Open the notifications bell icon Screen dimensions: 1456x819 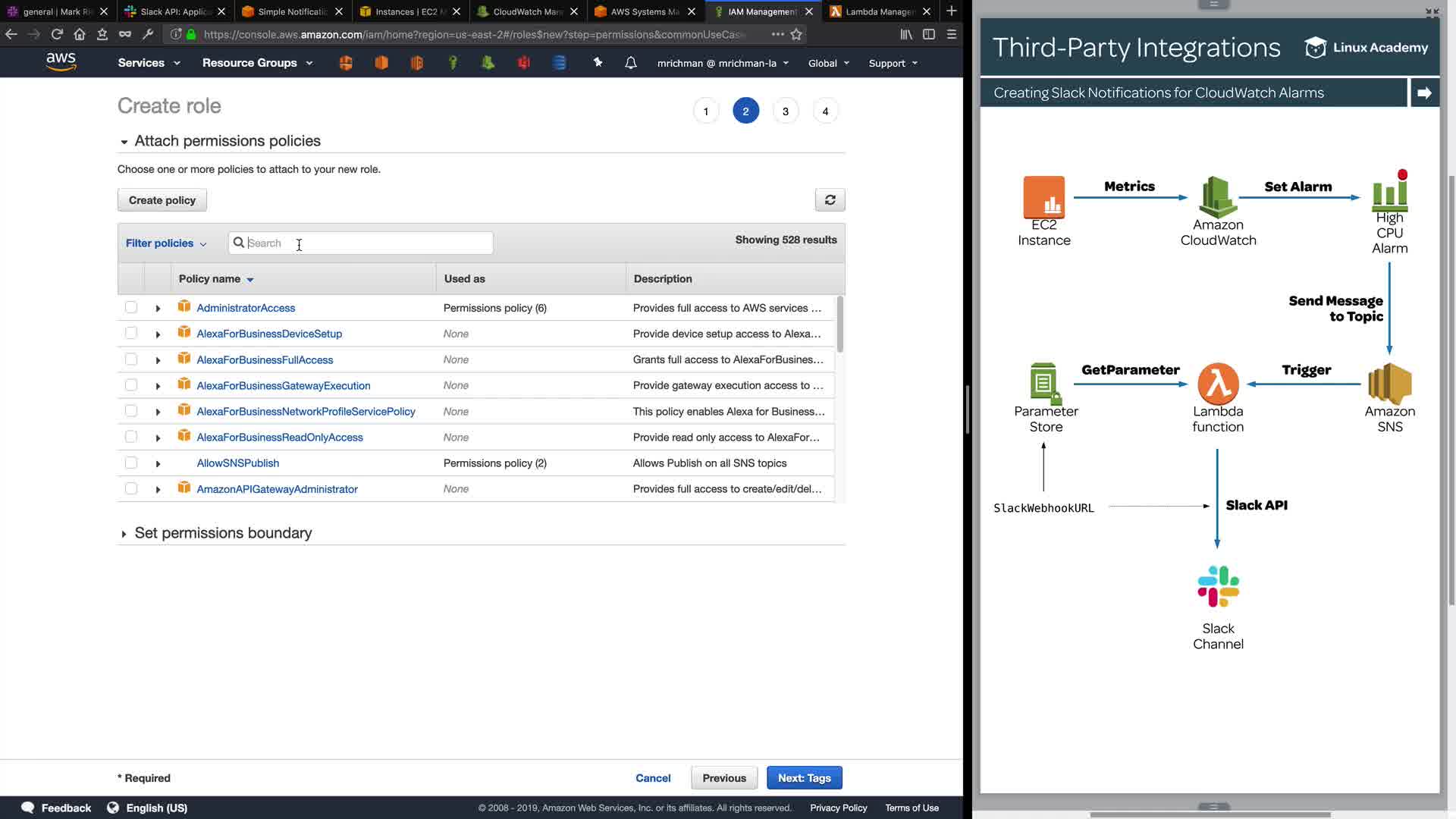coord(630,63)
